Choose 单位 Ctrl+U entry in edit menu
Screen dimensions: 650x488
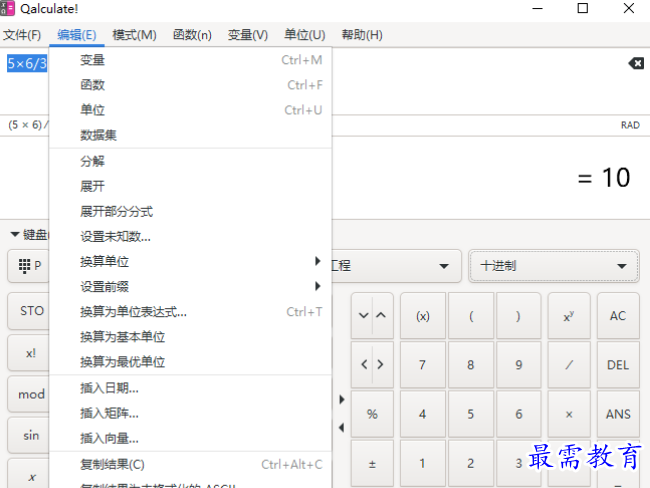191,110
